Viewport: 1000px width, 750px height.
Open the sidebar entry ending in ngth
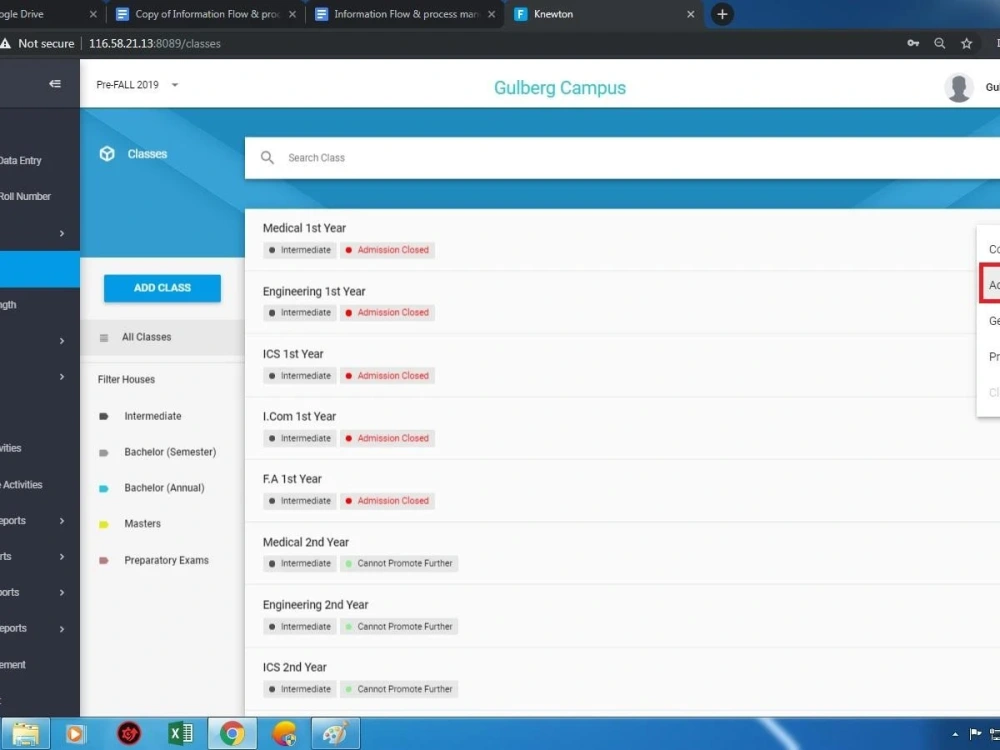[8, 304]
